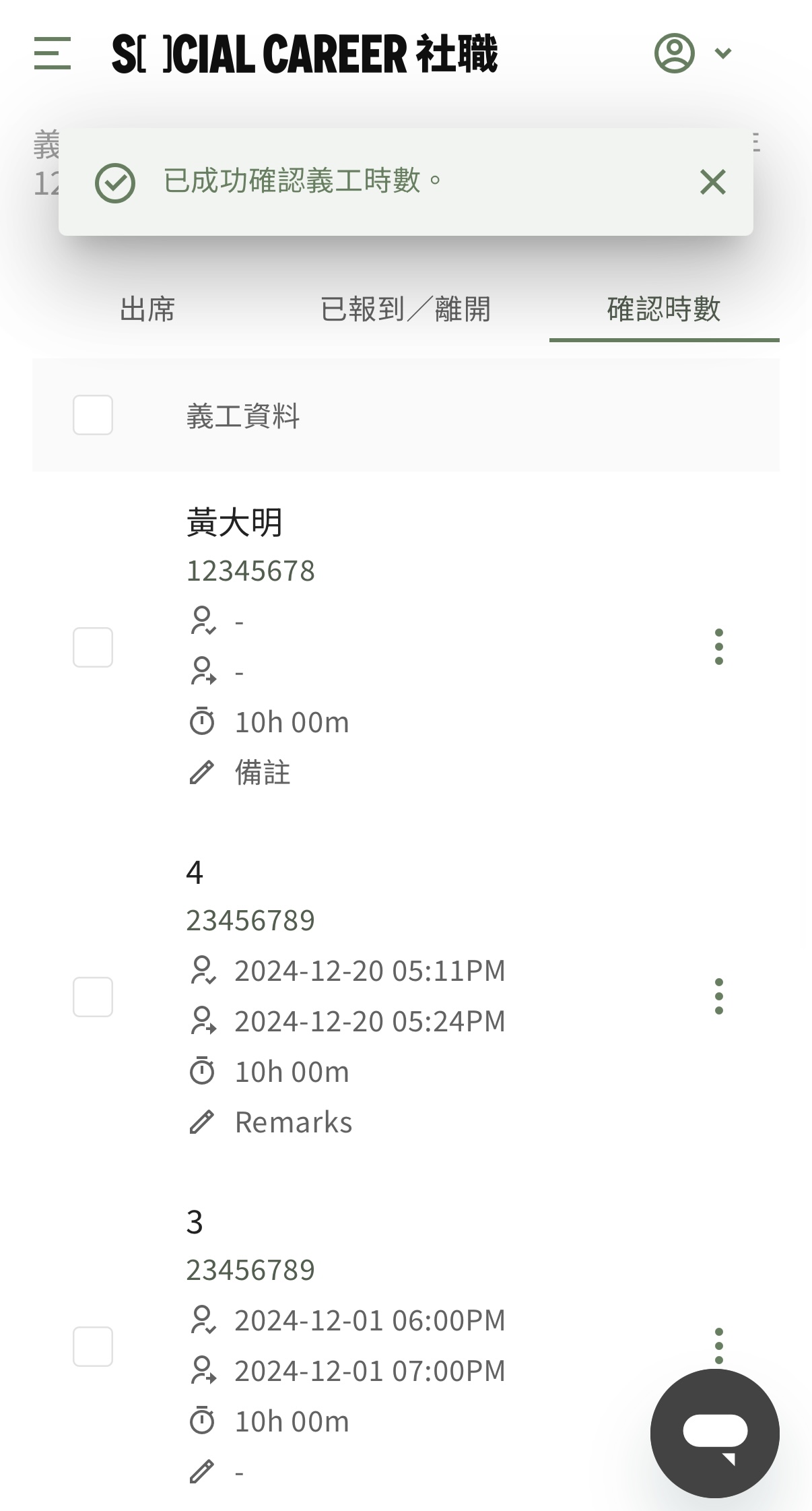Select the 確認時數 tab
Screen dimensions: 812x1511
coord(664,310)
